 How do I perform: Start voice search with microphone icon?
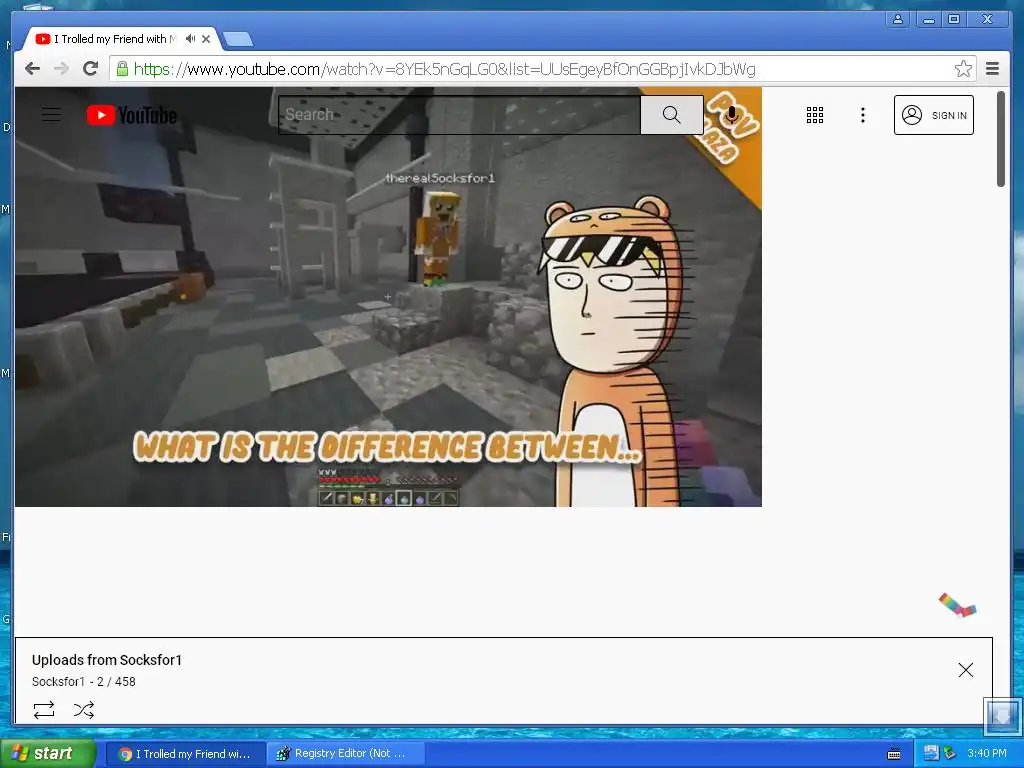point(732,115)
